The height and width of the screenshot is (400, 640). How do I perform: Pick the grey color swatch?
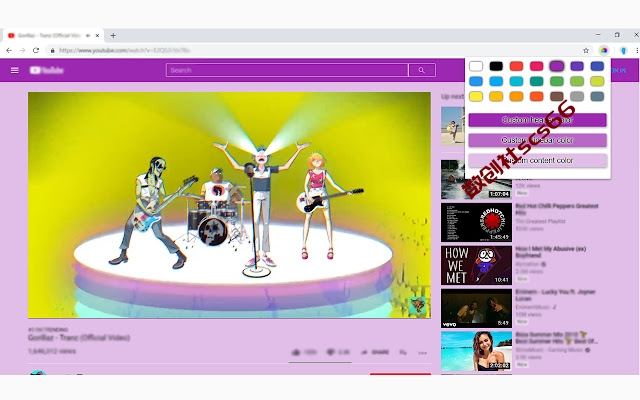pyautogui.click(x=577, y=96)
